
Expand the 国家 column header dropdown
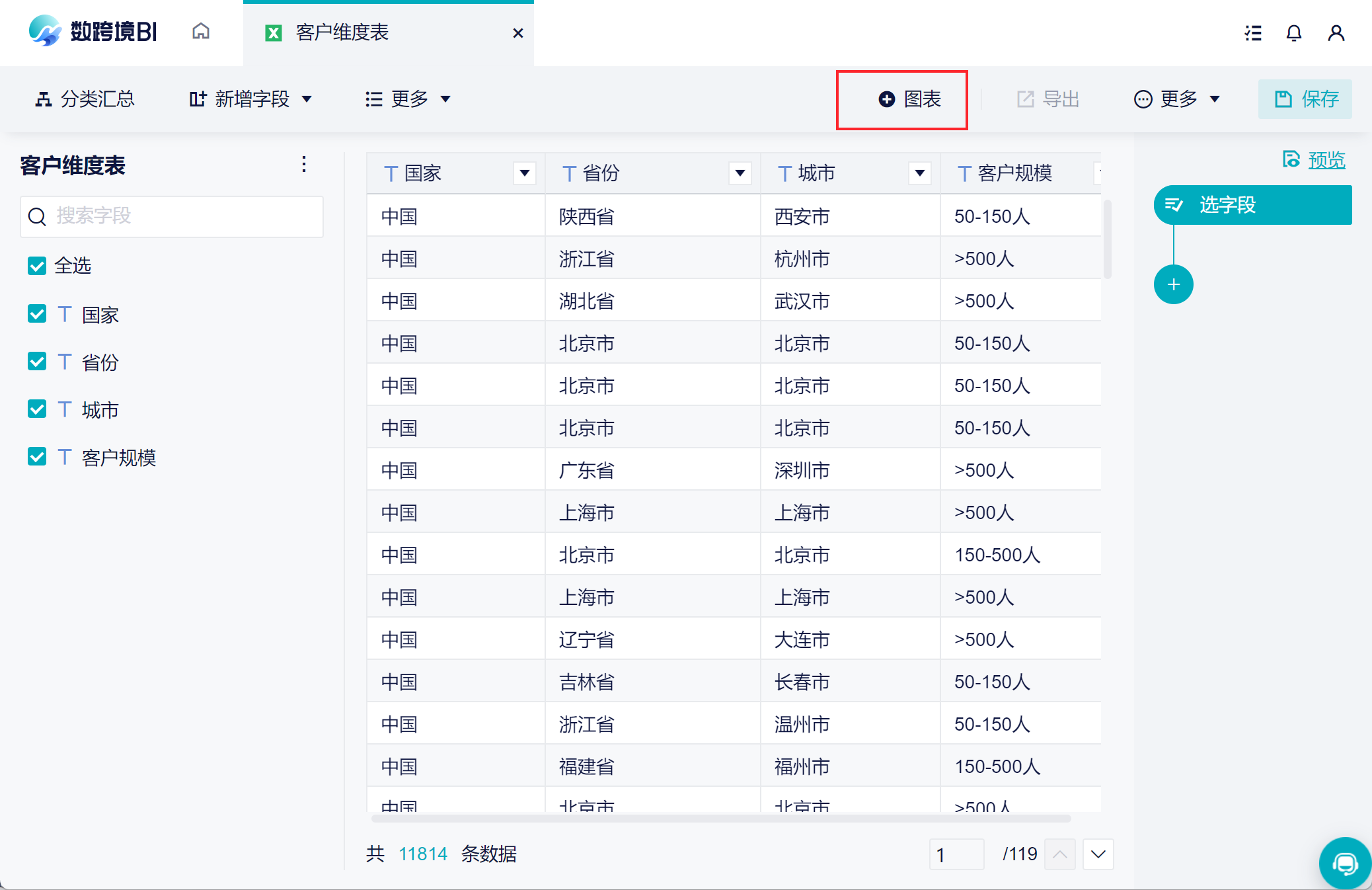[x=525, y=173]
